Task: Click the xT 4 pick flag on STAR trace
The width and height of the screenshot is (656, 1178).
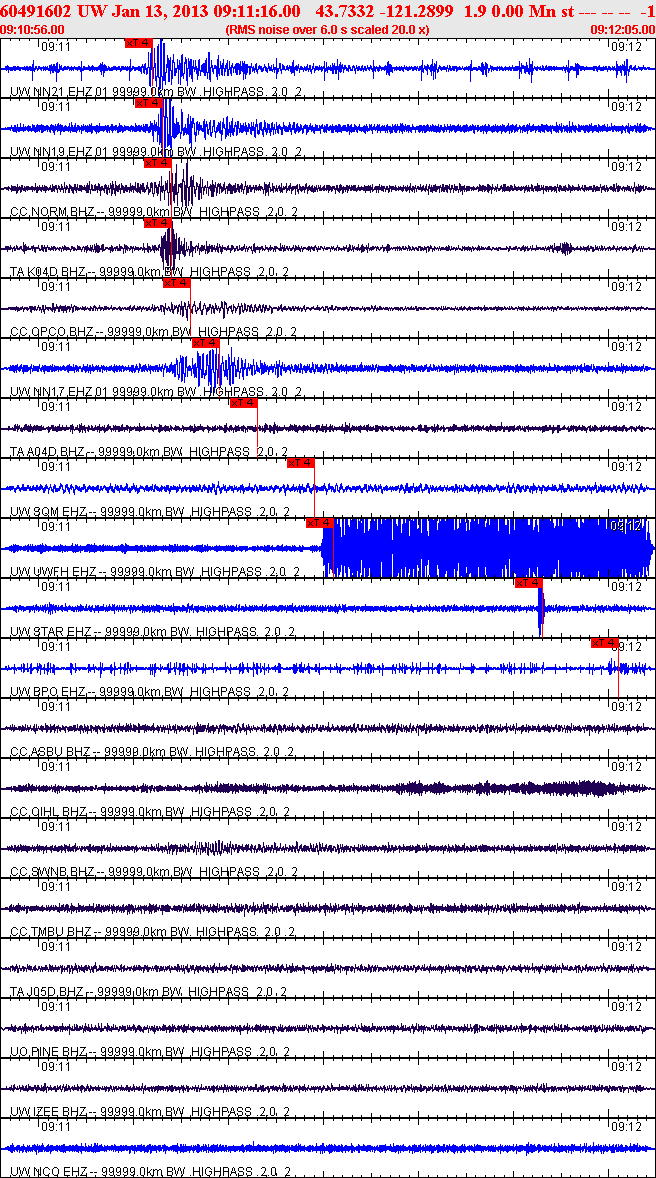Action: (528, 584)
